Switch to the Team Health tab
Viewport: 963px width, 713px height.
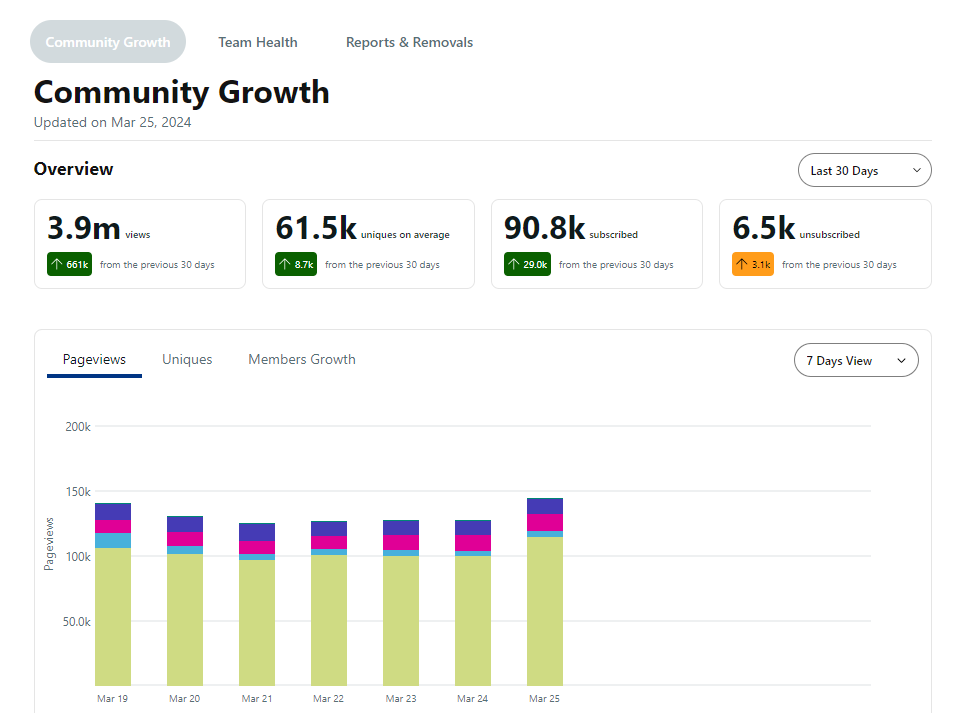pos(258,42)
